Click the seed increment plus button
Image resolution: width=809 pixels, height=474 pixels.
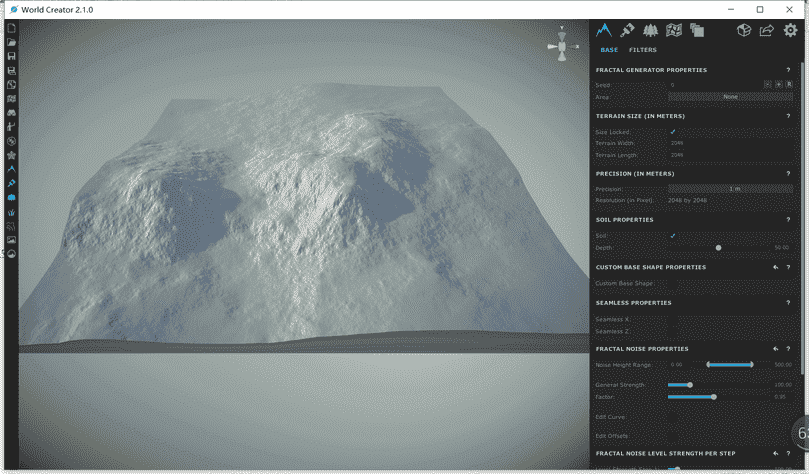tap(779, 85)
